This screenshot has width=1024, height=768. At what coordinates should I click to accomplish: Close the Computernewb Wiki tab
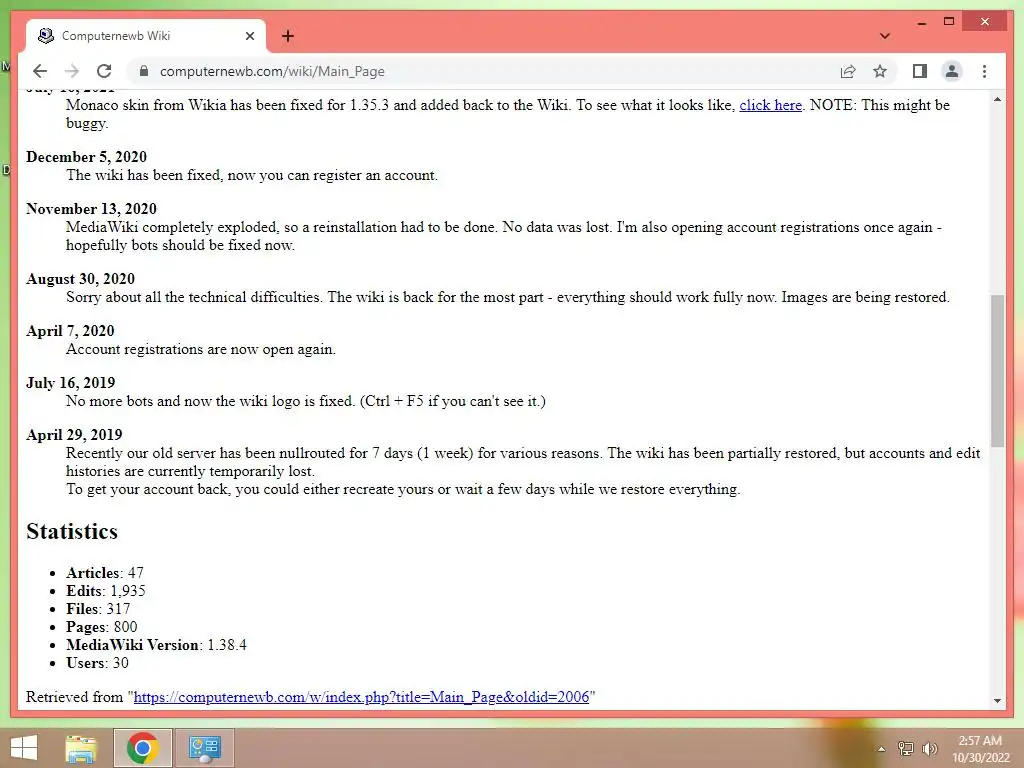(249, 36)
